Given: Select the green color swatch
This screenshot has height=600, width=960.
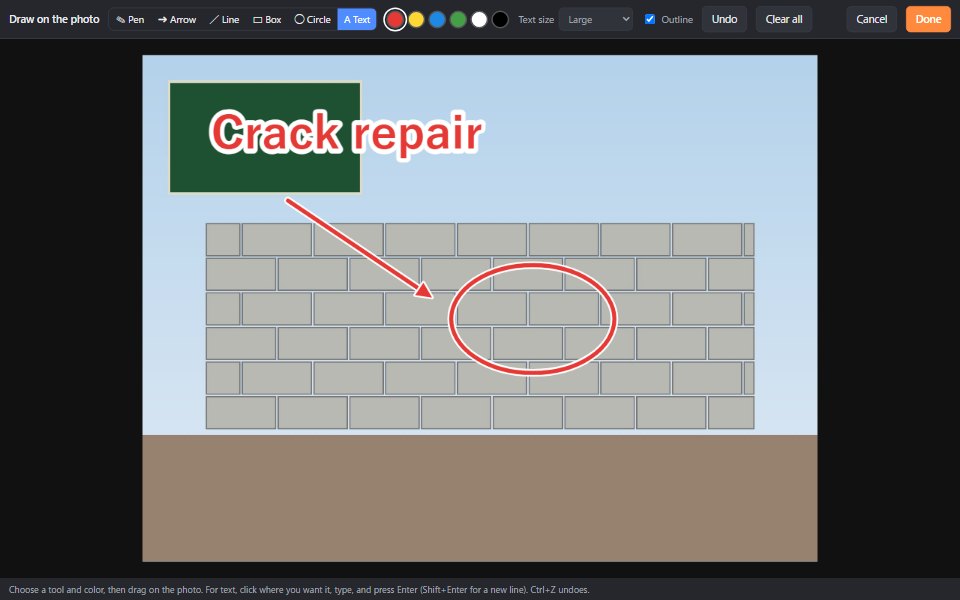Looking at the screenshot, I should pyautogui.click(x=458, y=20).
